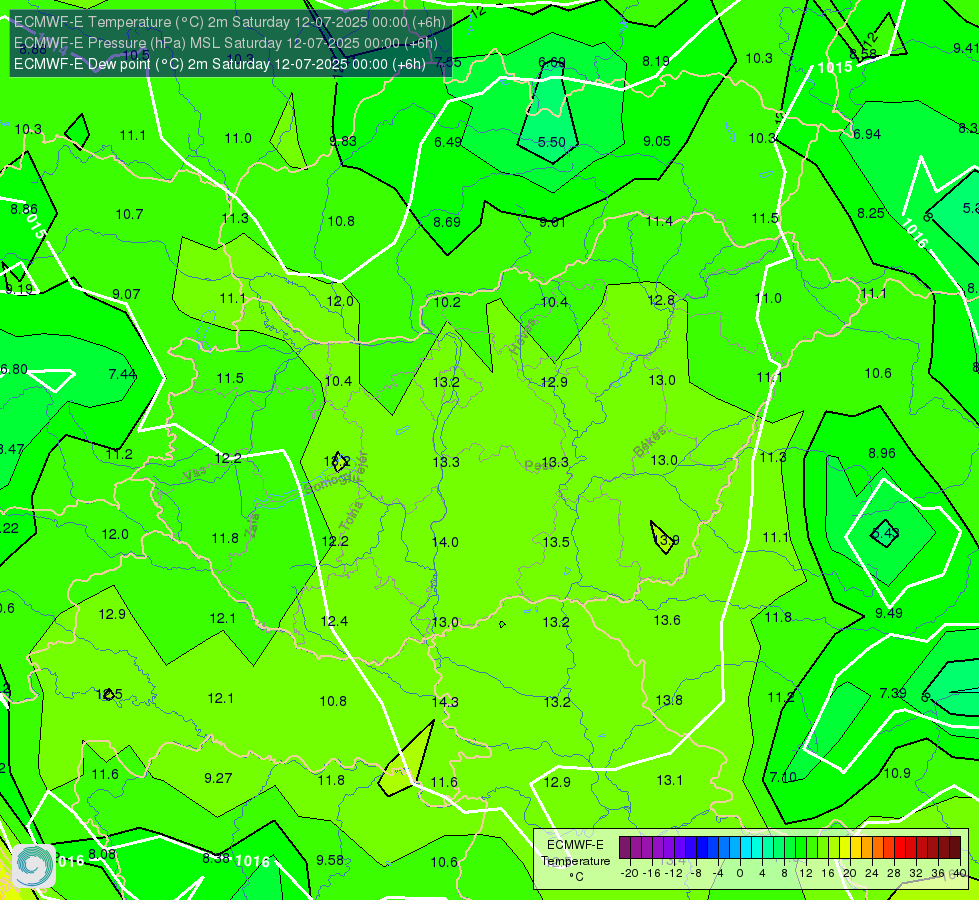
Task: Click the 13.5 temperature value
Action: (556, 542)
